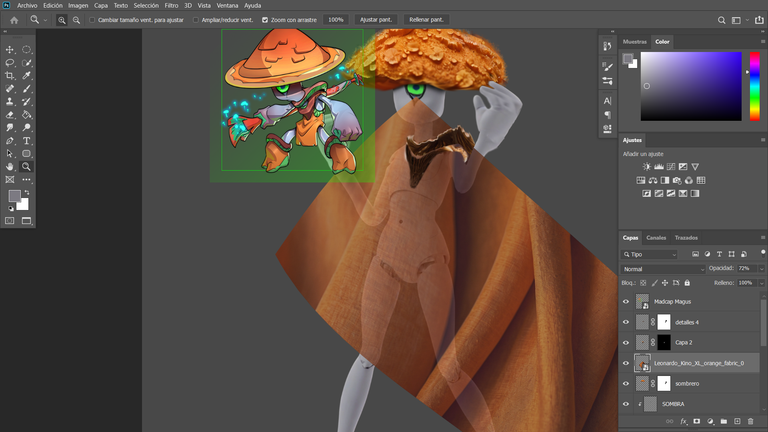Image resolution: width=768 pixels, height=432 pixels.
Task: Create a new layer
Action: click(737, 421)
